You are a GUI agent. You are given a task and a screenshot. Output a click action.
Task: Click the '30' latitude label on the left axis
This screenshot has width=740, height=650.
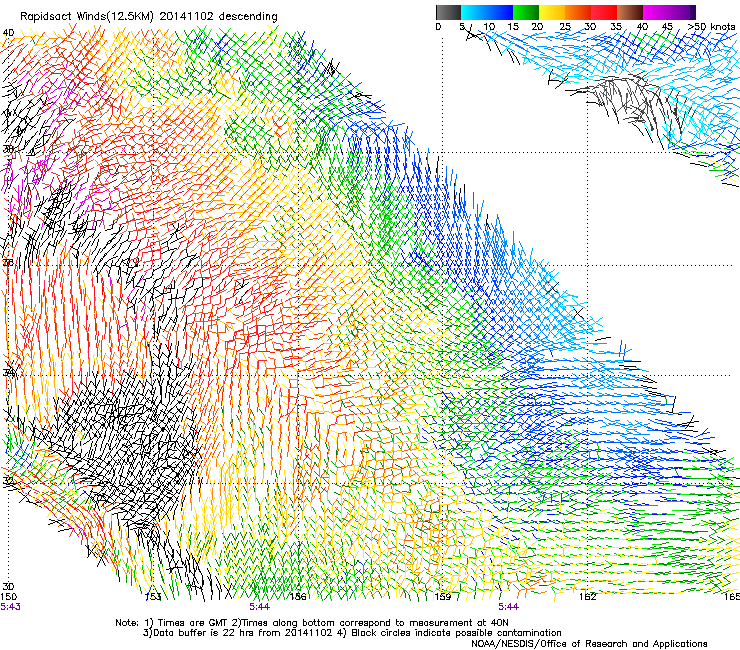pos(8,586)
